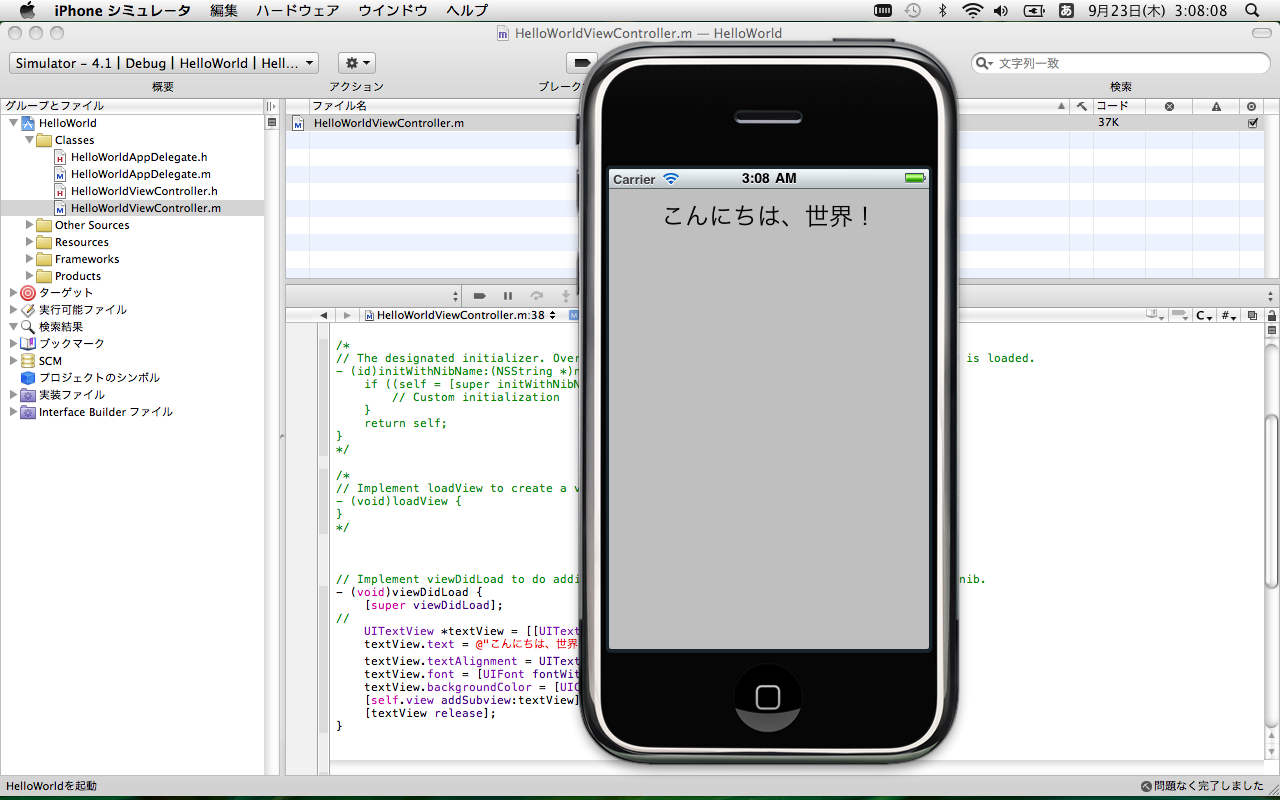The image size is (1280, 800).
Task: Open the Time Machine menu bar icon
Action: click(x=912, y=11)
